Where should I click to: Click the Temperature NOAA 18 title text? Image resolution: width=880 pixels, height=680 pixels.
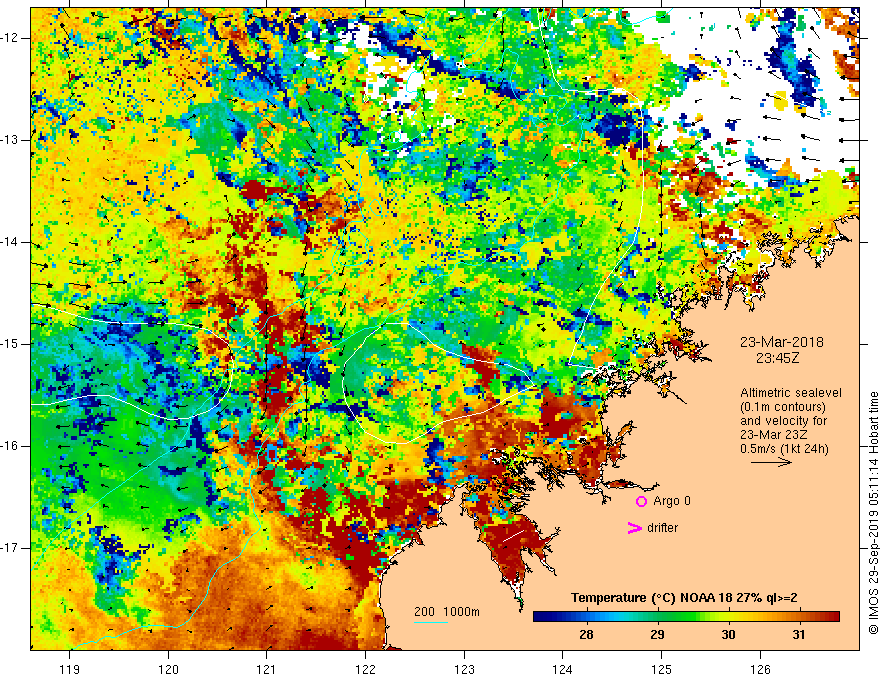tap(684, 598)
